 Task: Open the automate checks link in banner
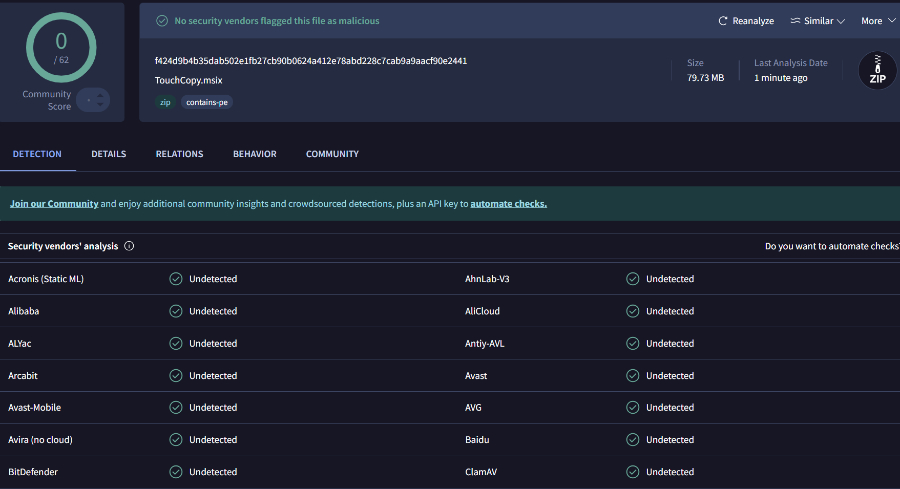(x=508, y=204)
